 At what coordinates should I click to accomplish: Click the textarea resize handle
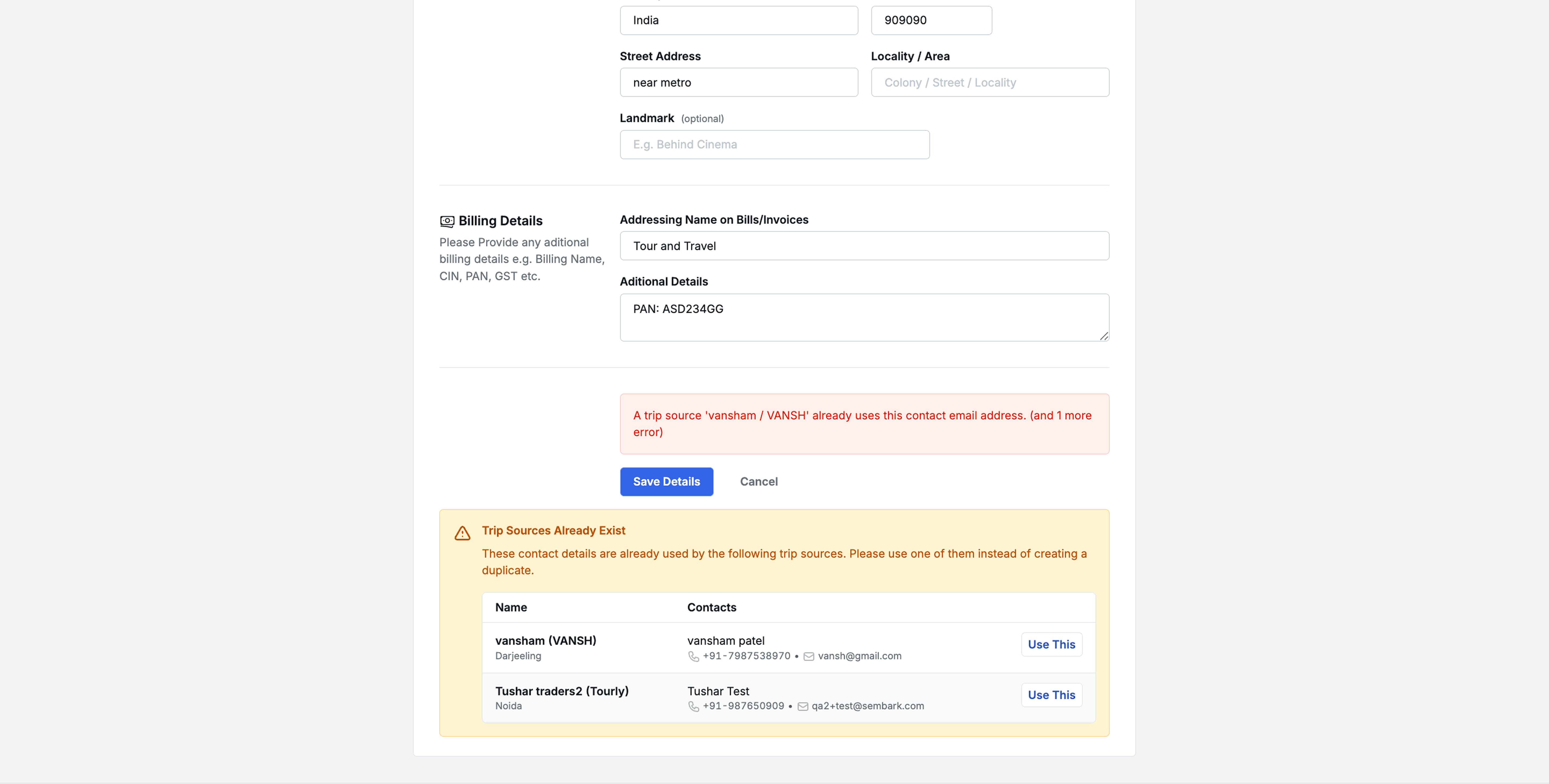(x=1103, y=336)
